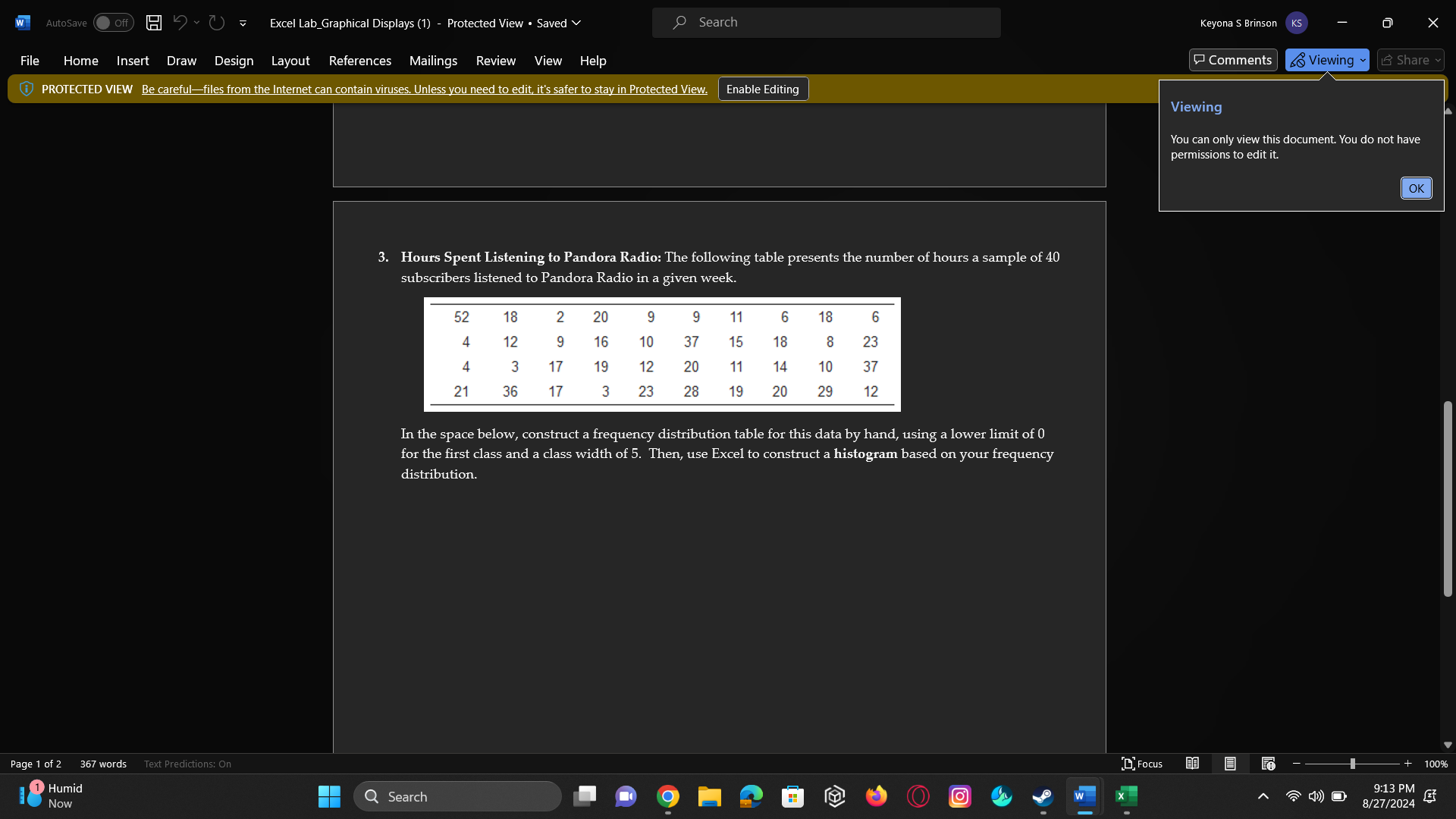1456x819 pixels.
Task: Click Text Predictions: On in status bar
Action: click(187, 764)
